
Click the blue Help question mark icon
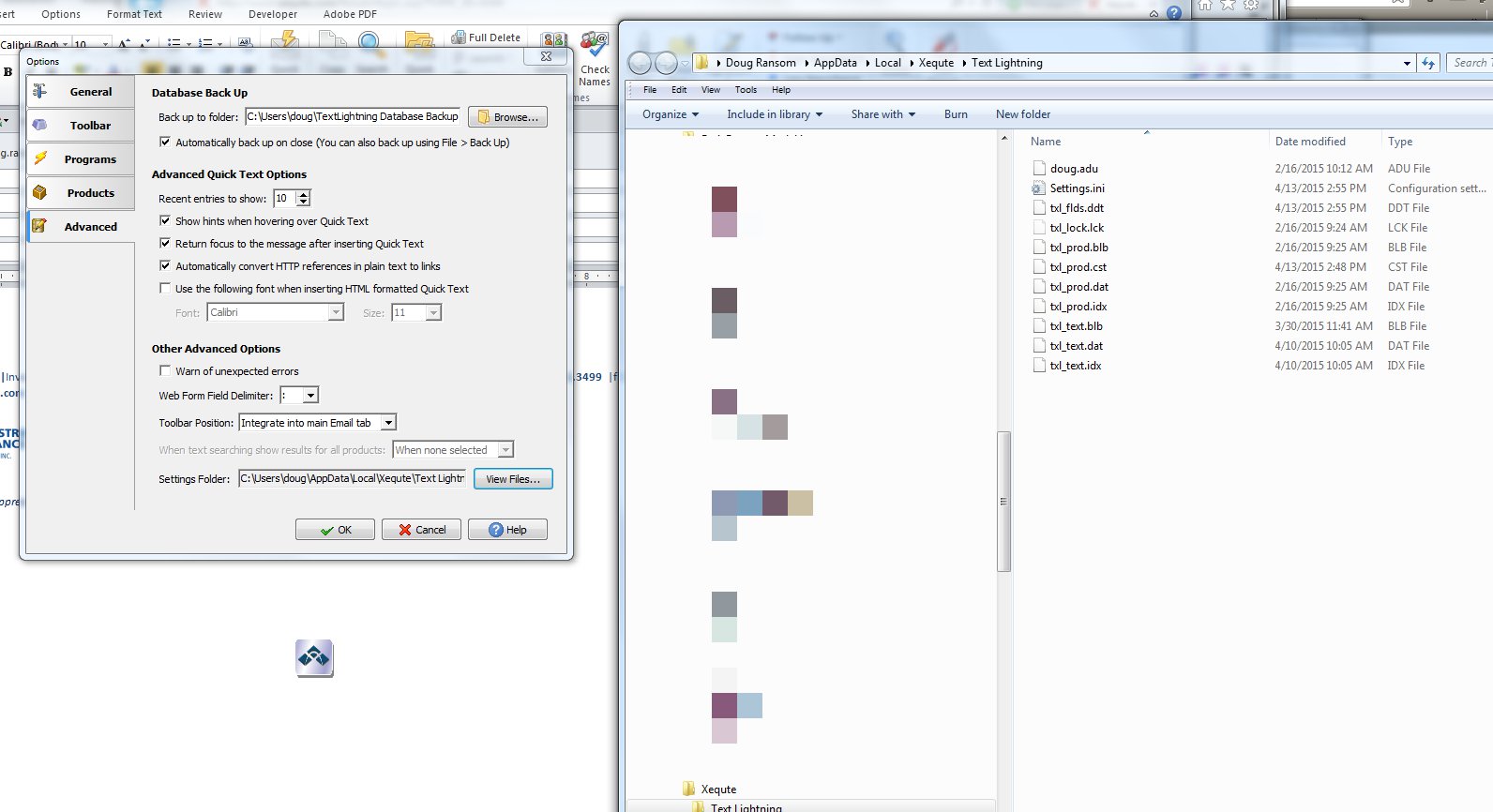(1173, 13)
